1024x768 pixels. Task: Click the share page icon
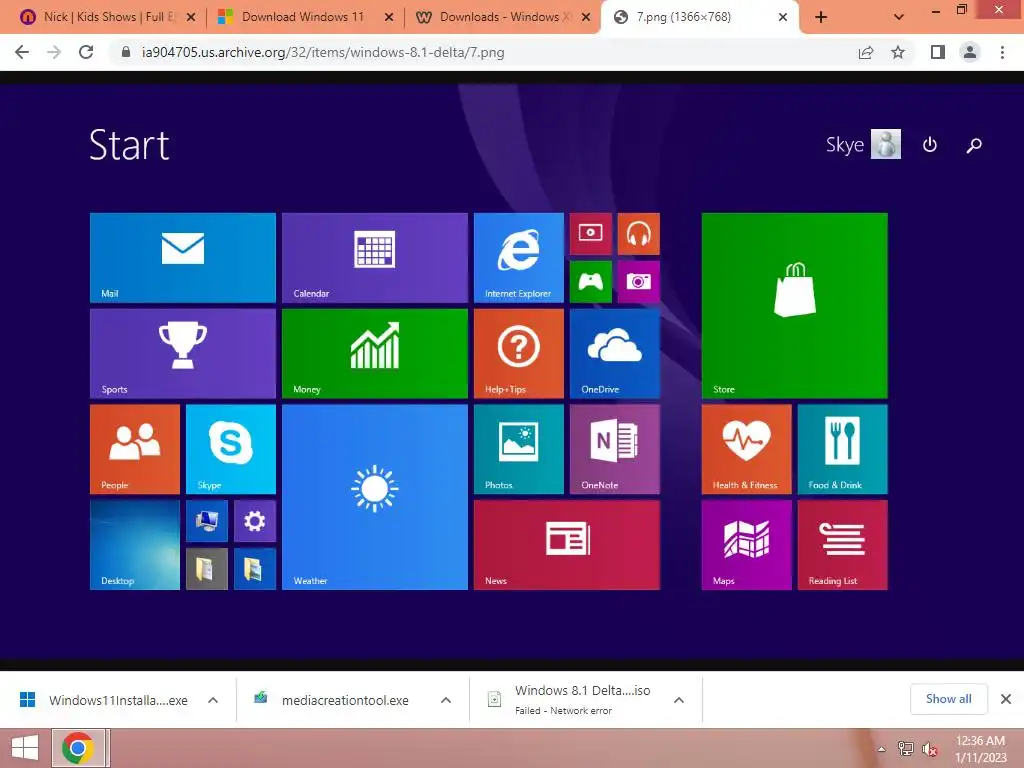[866, 52]
